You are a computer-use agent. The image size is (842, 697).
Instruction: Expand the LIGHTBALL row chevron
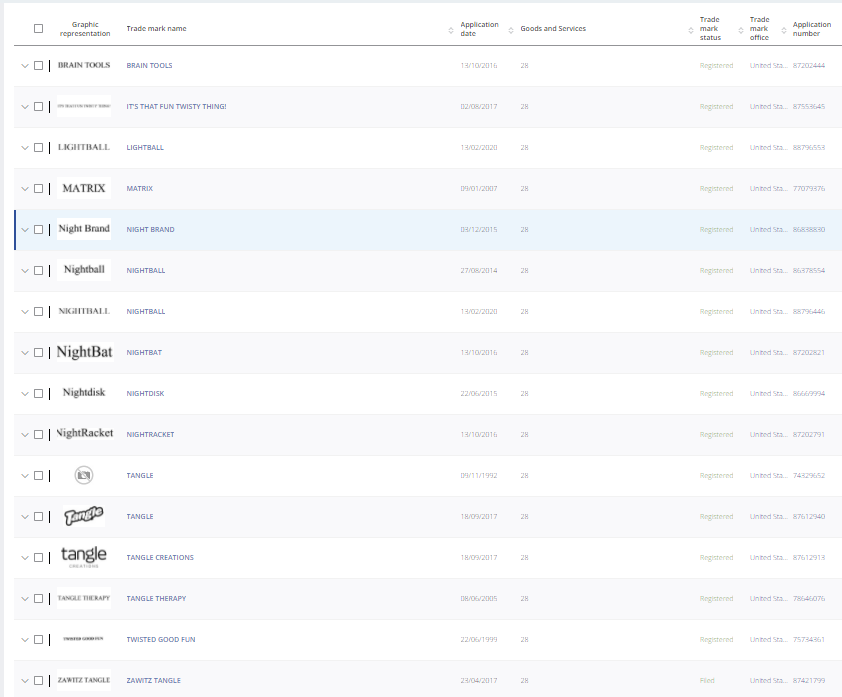(x=25, y=148)
